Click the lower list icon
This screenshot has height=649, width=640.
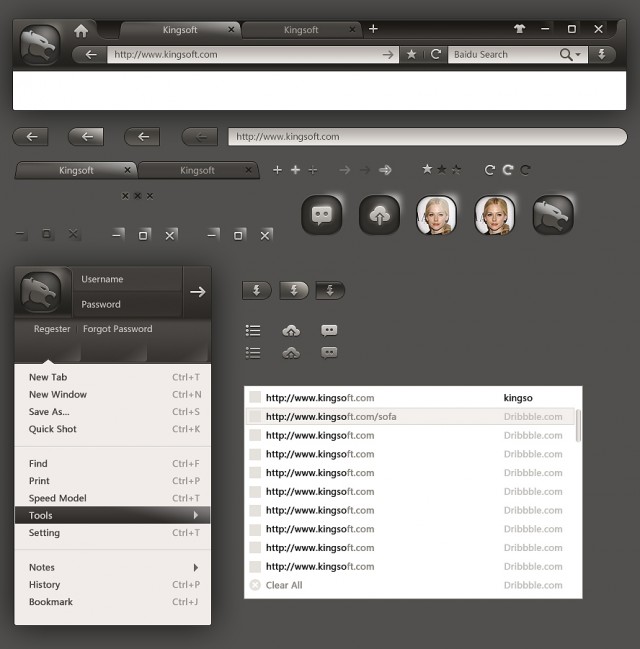[253, 353]
